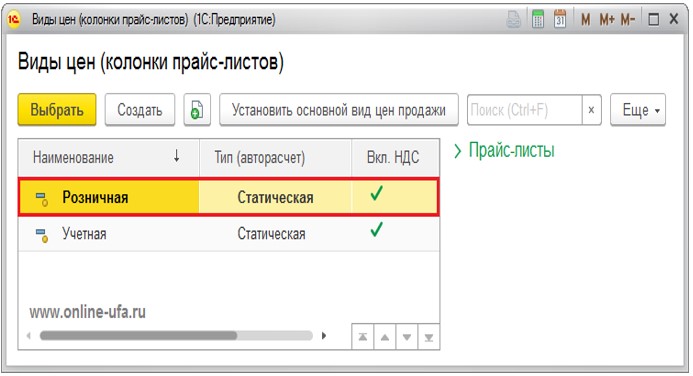Click the Тип (авторасчет) column header

click(275, 158)
